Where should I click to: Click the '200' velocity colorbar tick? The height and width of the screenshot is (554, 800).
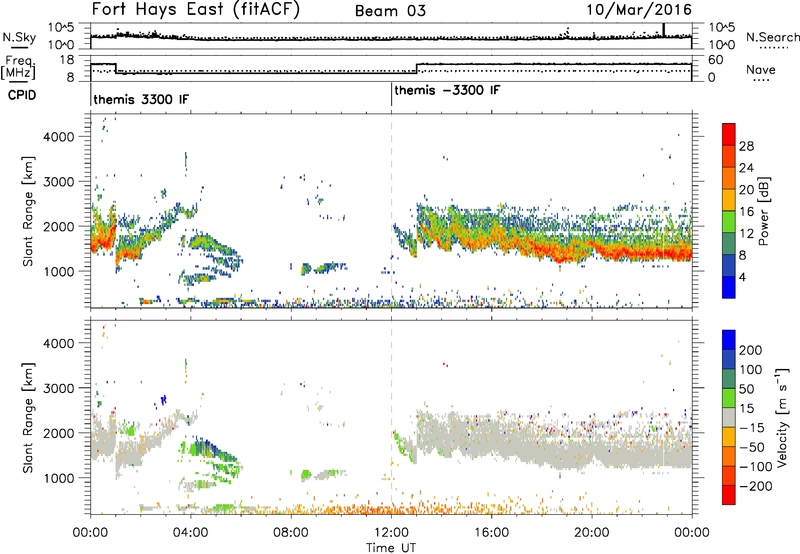(x=751, y=350)
